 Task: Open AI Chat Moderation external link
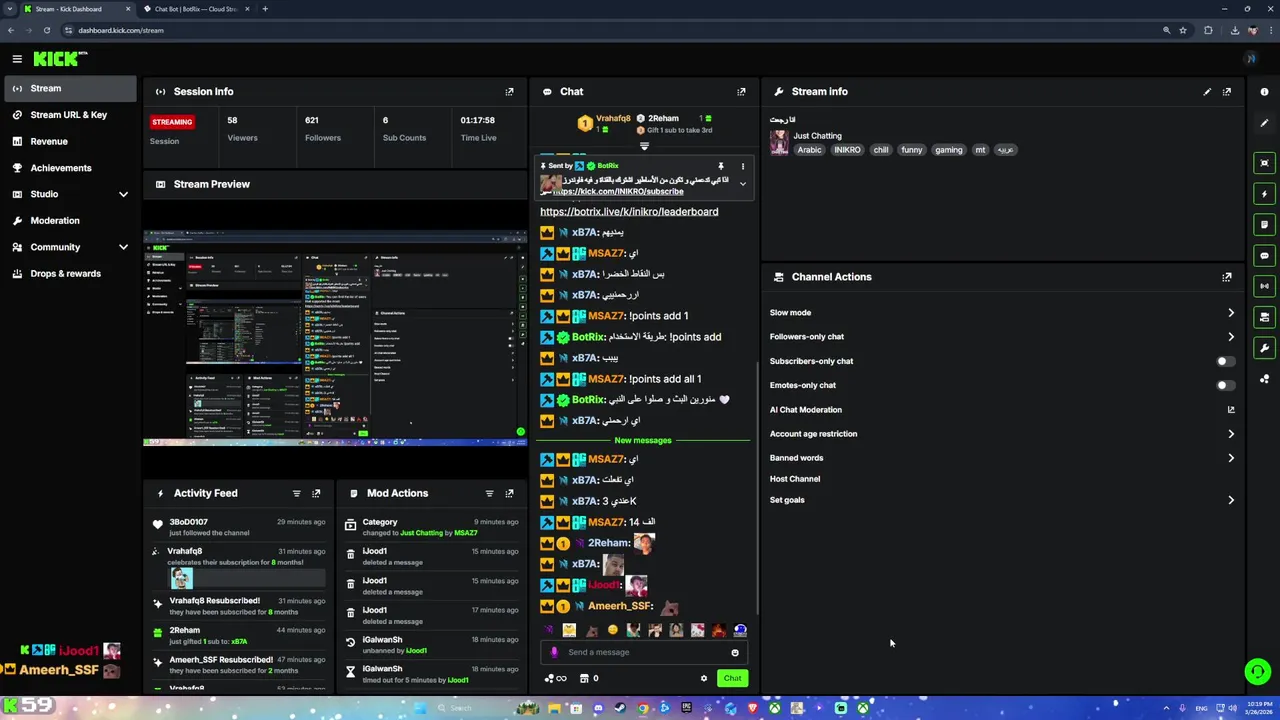point(1231,409)
